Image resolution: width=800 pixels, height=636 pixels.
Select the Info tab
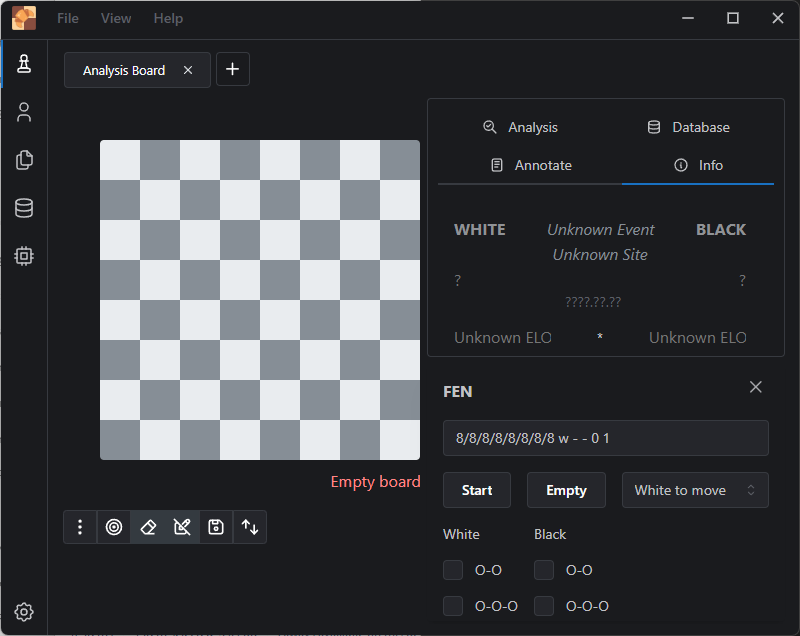pyautogui.click(x=698, y=165)
